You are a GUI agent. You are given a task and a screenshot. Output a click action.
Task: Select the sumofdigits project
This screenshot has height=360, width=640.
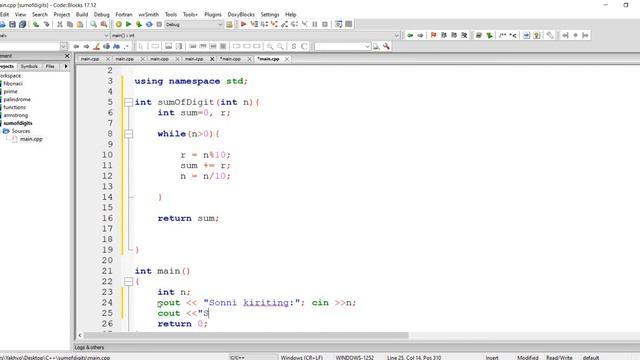[18, 123]
